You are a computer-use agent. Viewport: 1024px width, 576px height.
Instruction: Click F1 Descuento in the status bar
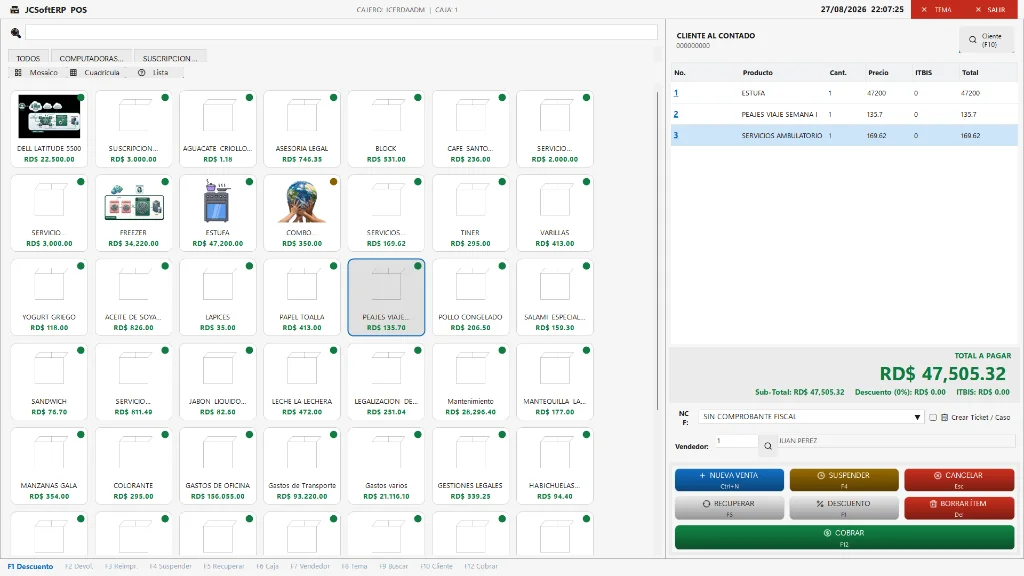(x=31, y=566)
